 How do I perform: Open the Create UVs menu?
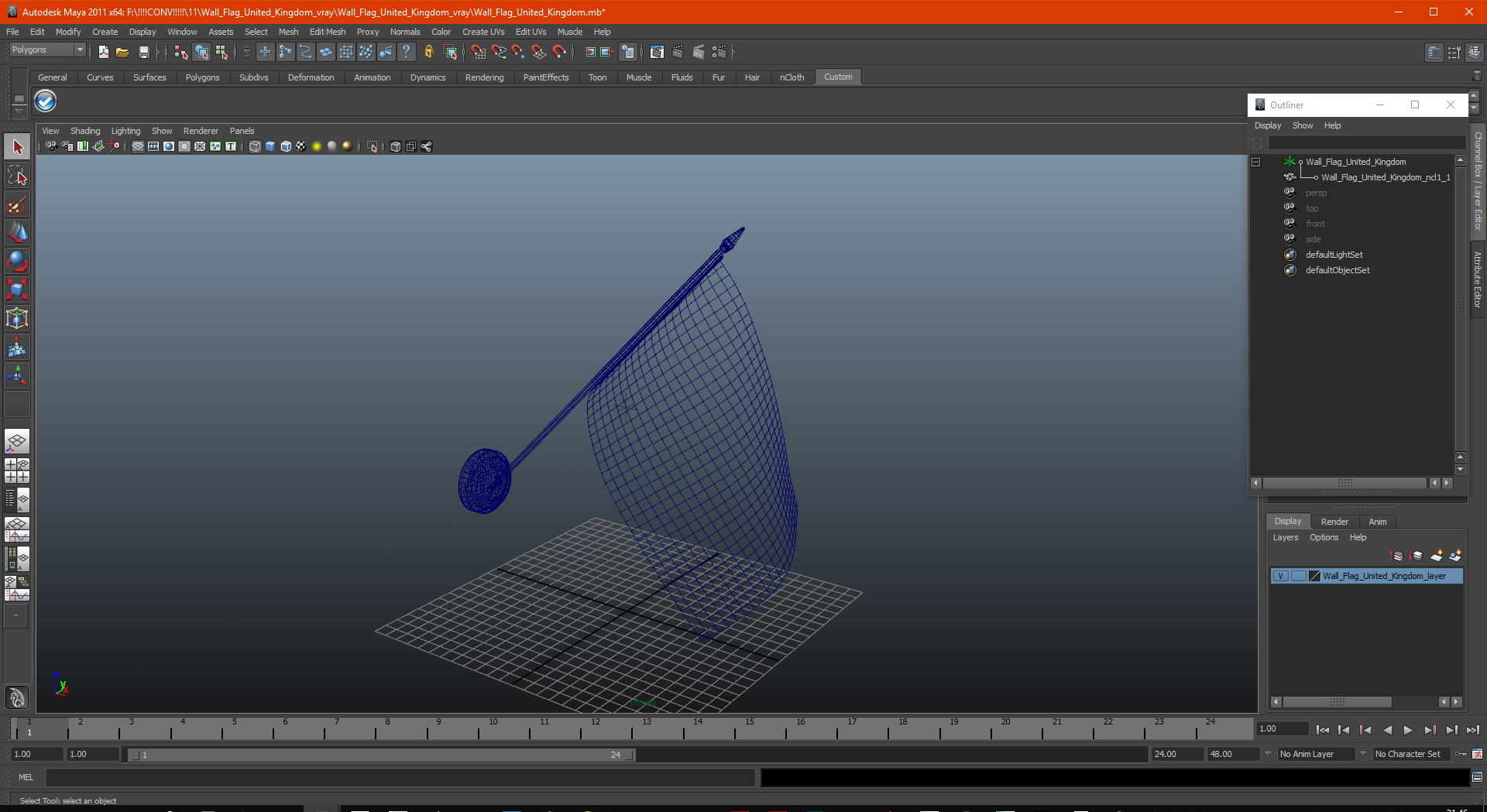coord(483,32)
